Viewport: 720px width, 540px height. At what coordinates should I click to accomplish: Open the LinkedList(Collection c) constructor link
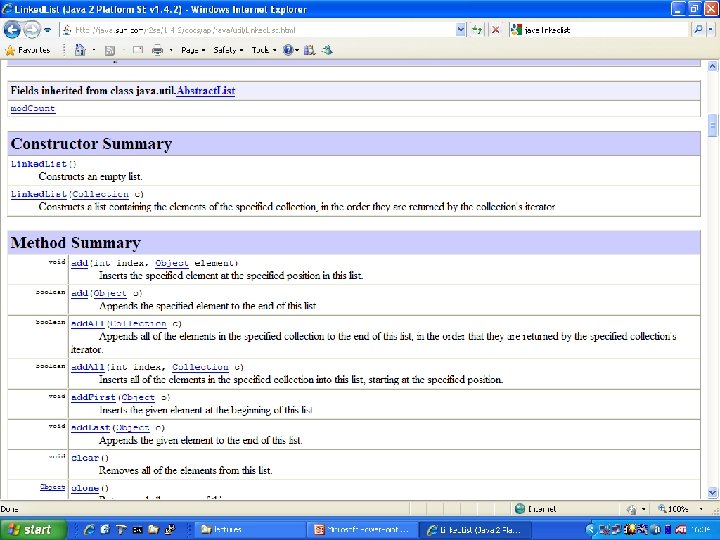coord(39,194)
